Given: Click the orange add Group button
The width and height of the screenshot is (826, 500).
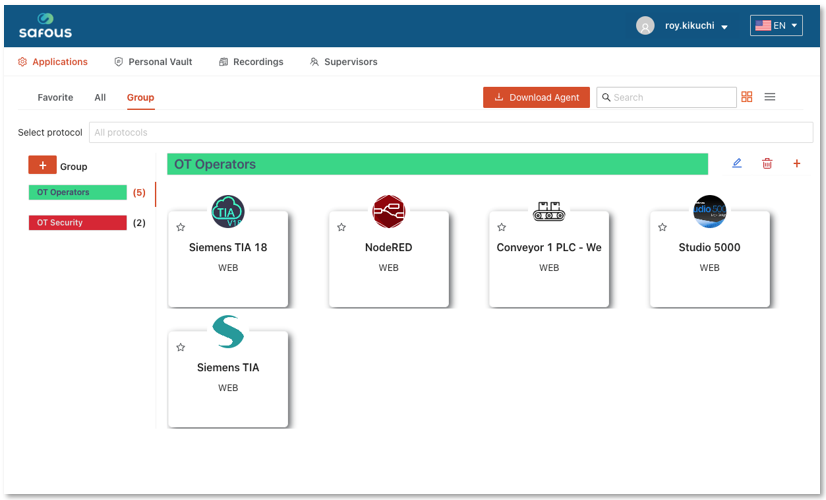Looking at the screenshot, I should click(x=42, y=166).
